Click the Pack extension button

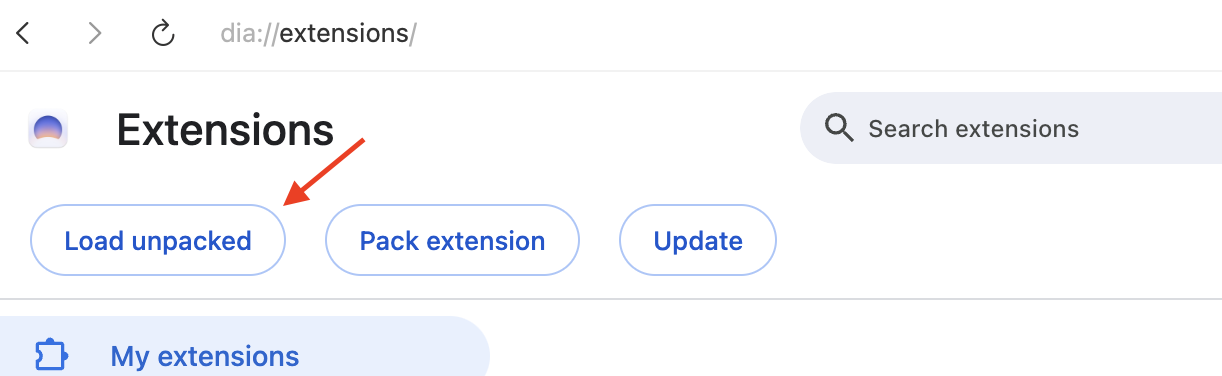452,240
